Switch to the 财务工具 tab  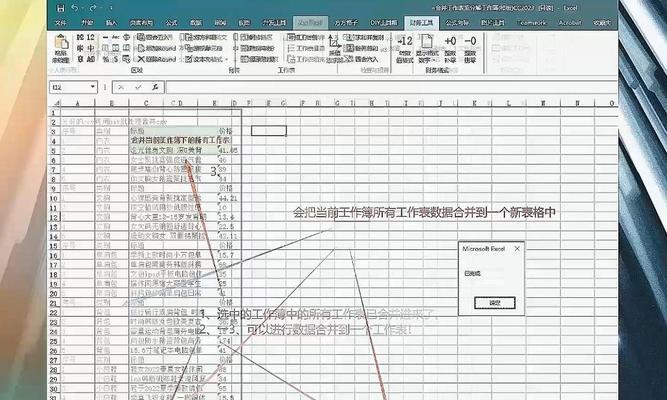(x=421, y=23)
